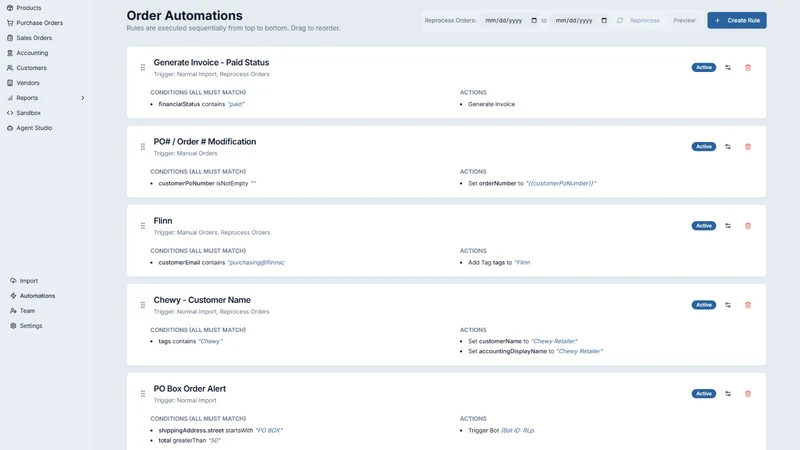The image size is (800, 450).
Task: Click the Bot ID value in Trigger Bot action
Action: [x=518, y=430]
